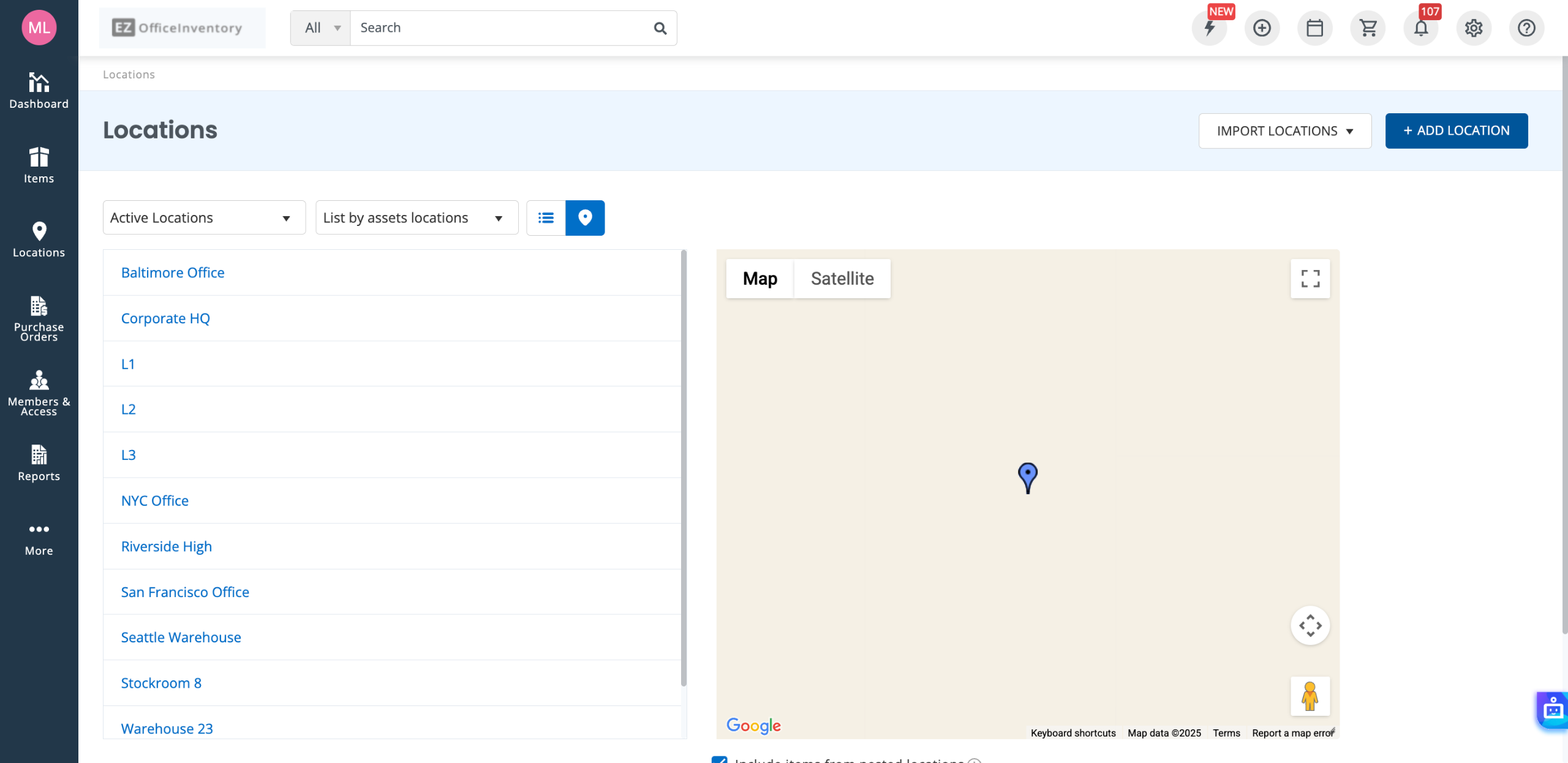The image size is (1568, 763).
Task: Open the Seattle Warehouse location link
Action: [x=181, y=637]
